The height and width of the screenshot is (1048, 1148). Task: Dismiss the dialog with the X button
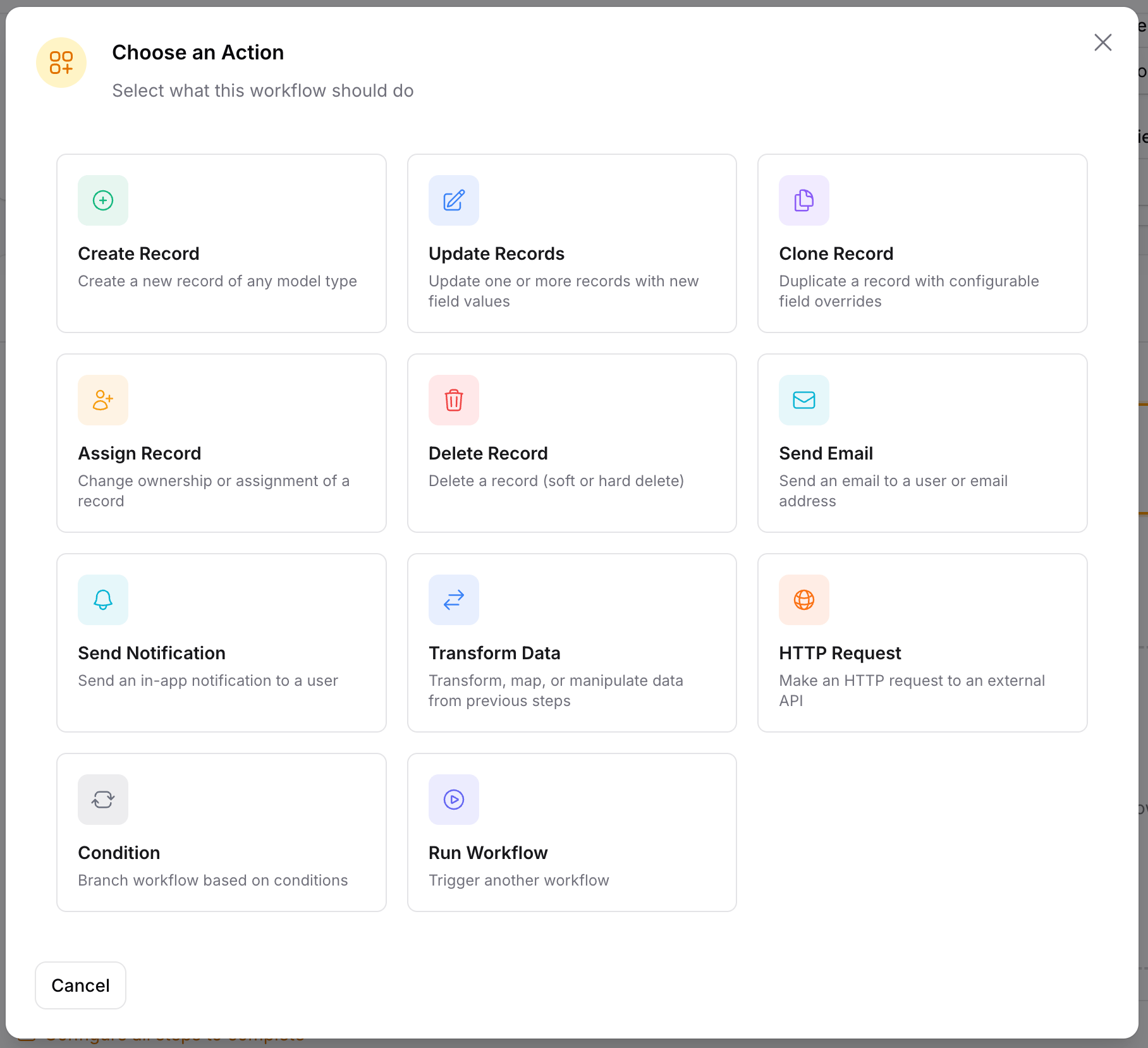point(1103,42)
